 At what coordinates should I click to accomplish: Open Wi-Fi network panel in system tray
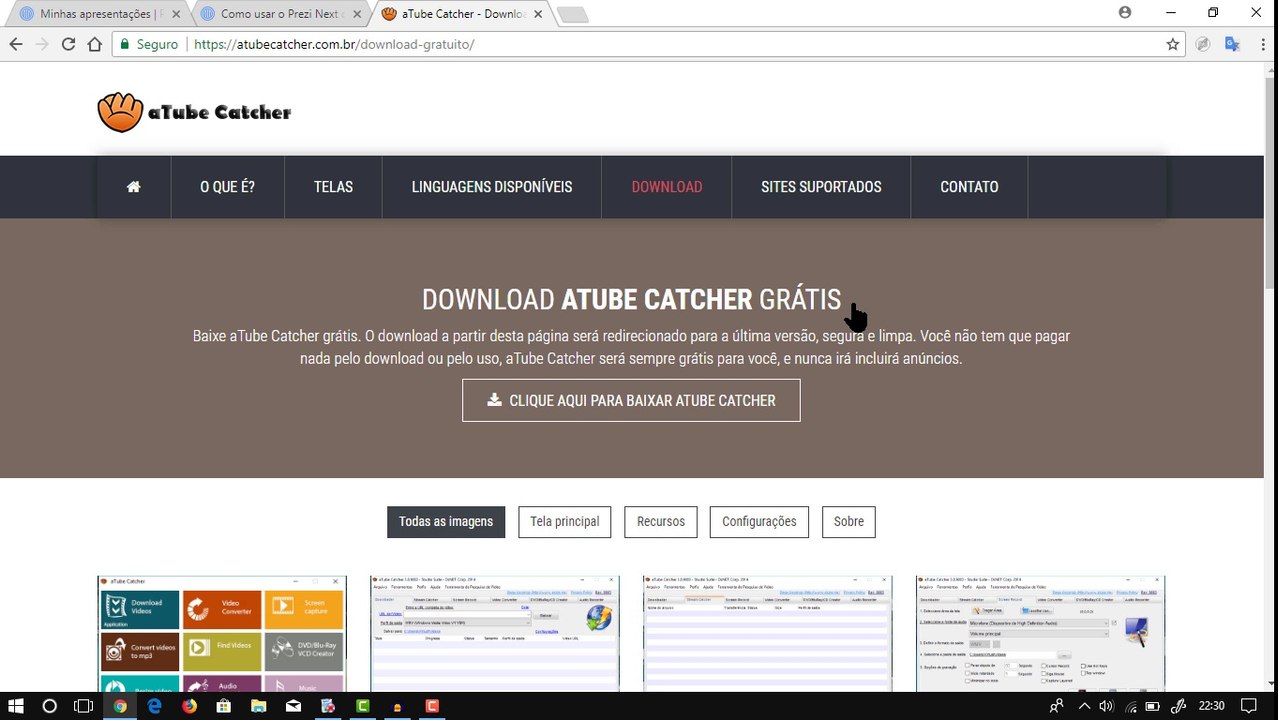[x=1130, y=706]
